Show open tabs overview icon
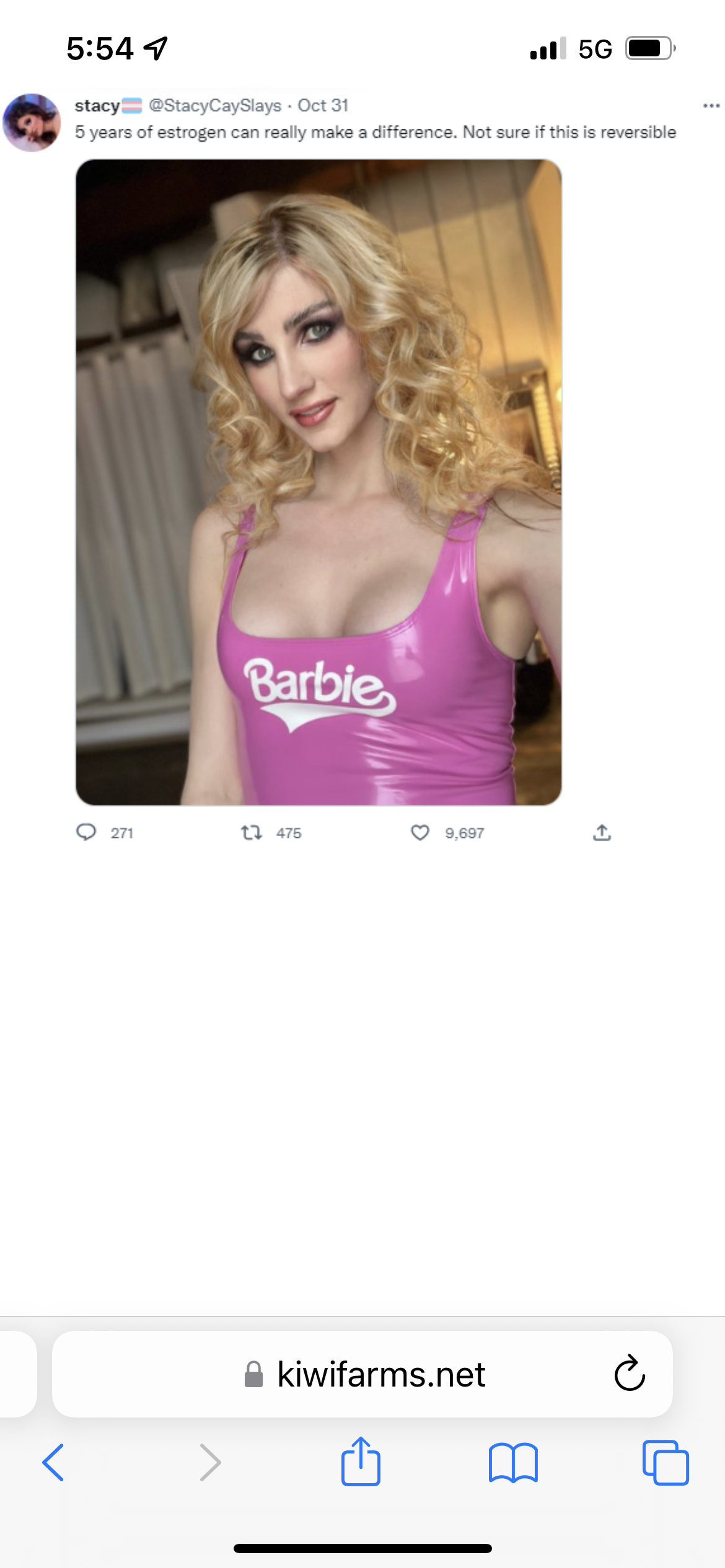The width and height of the screenshot is (725, 1568). (666, 1462)
